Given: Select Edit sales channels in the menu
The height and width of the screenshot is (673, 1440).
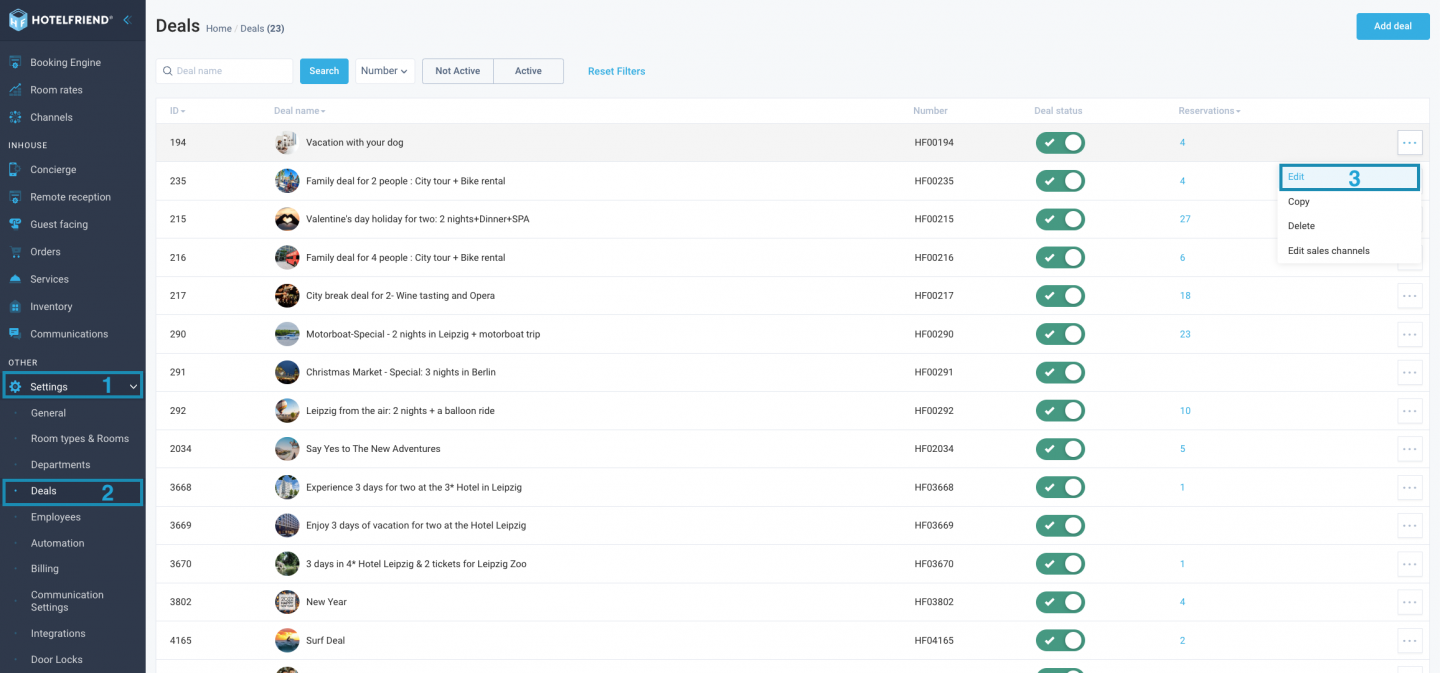Looking at the screenshot, I should pyautogui.click(x=1329, y=250).
